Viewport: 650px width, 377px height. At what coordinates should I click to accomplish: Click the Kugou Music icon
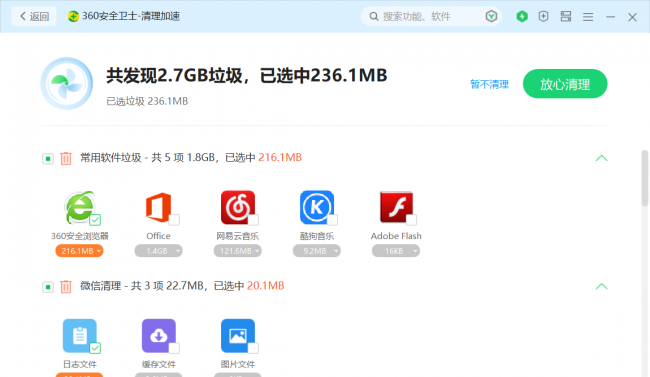pos(317,207)
